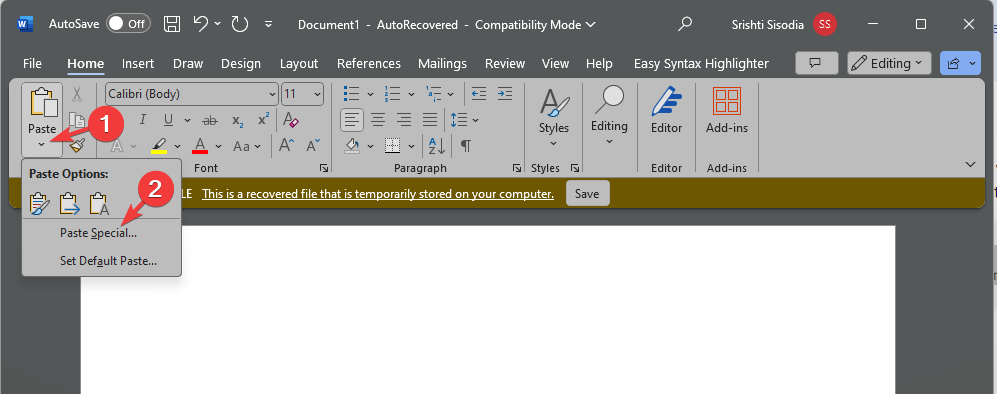Expand the font size 11 dropdown

317,94
